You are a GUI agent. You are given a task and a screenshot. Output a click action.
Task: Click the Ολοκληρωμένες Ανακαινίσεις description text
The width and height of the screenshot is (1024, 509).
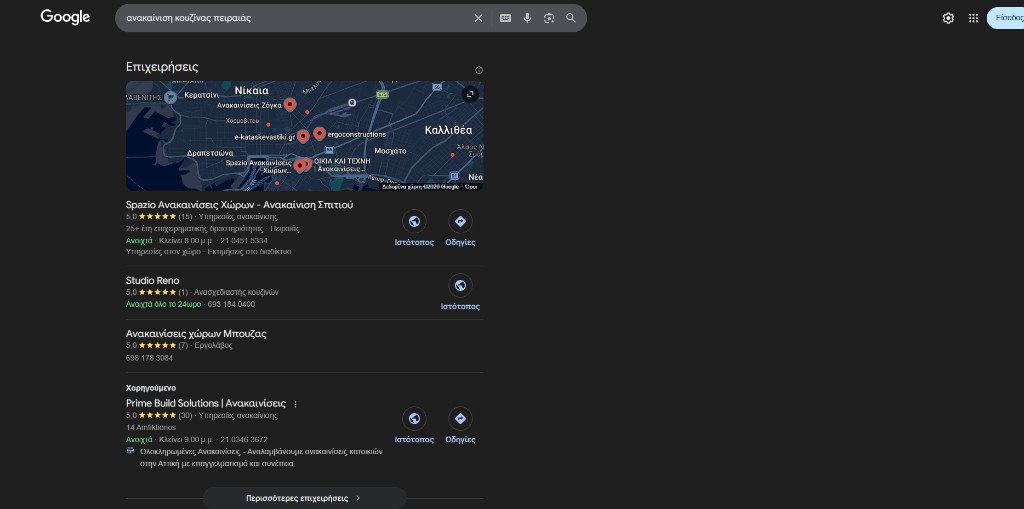point(261,457)
